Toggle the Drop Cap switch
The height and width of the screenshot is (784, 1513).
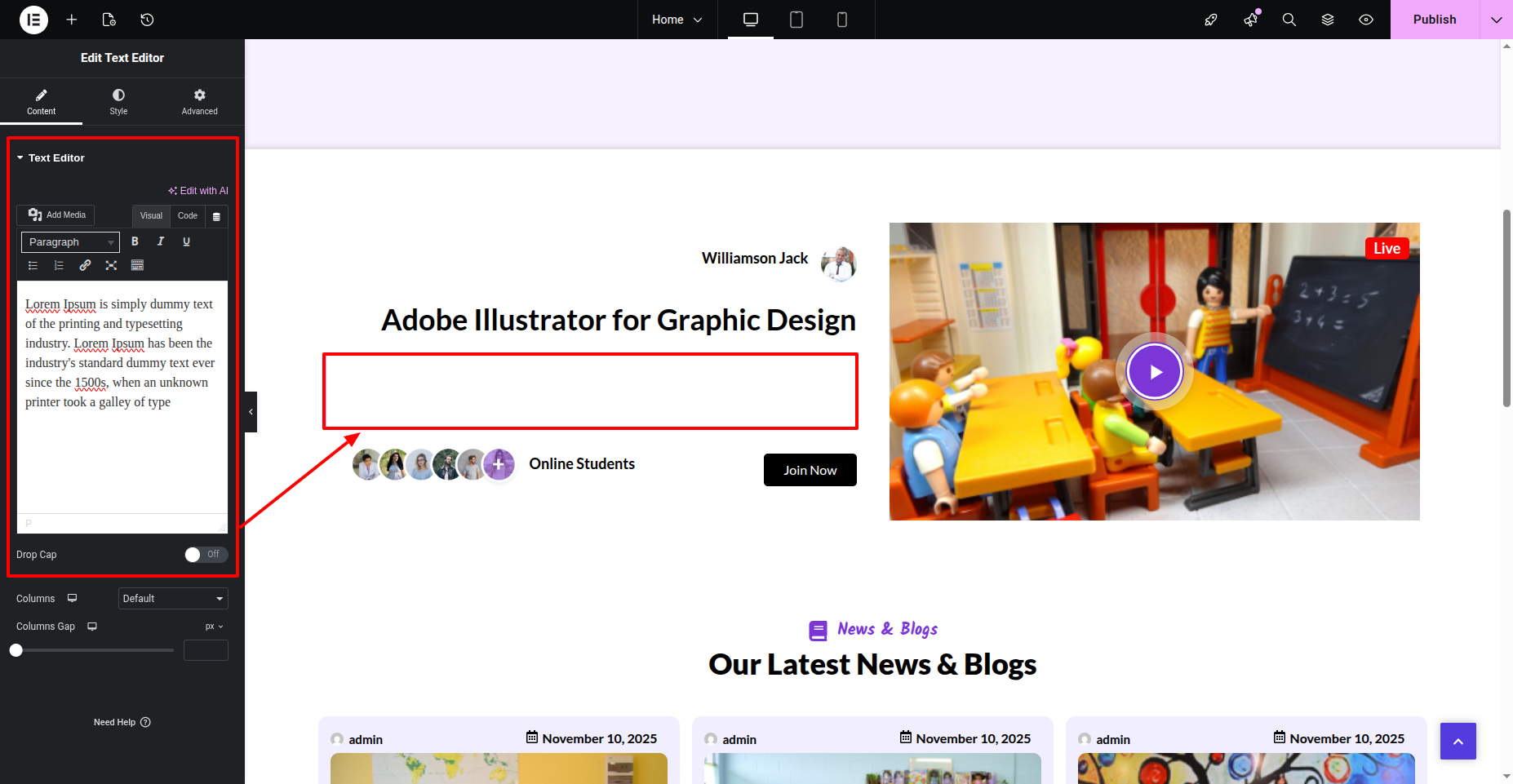(206, 555)
